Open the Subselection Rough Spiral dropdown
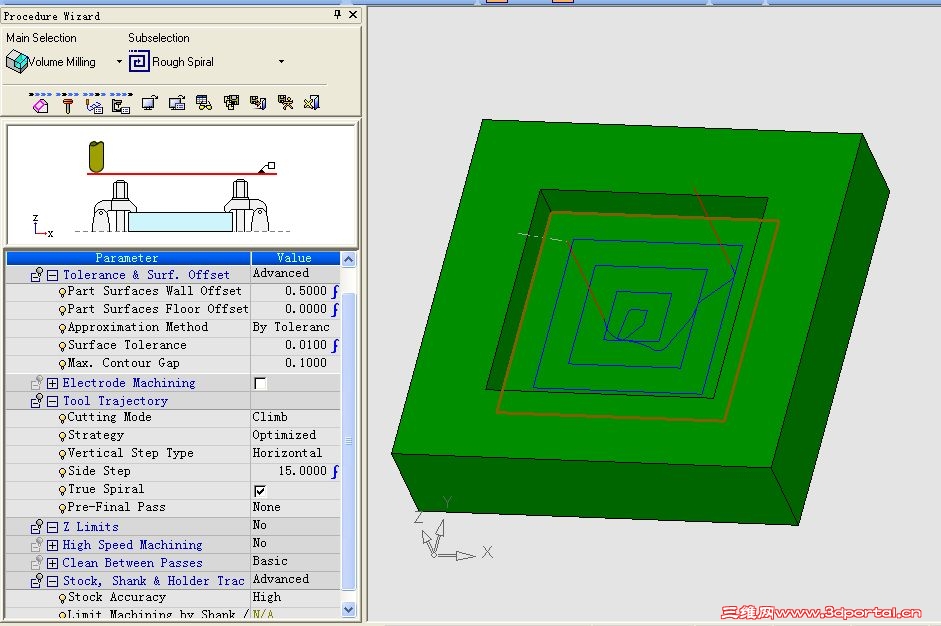Image resolution: width=941 pixels, height=626 pixels. pyautogui.click(x=281, y=62)
